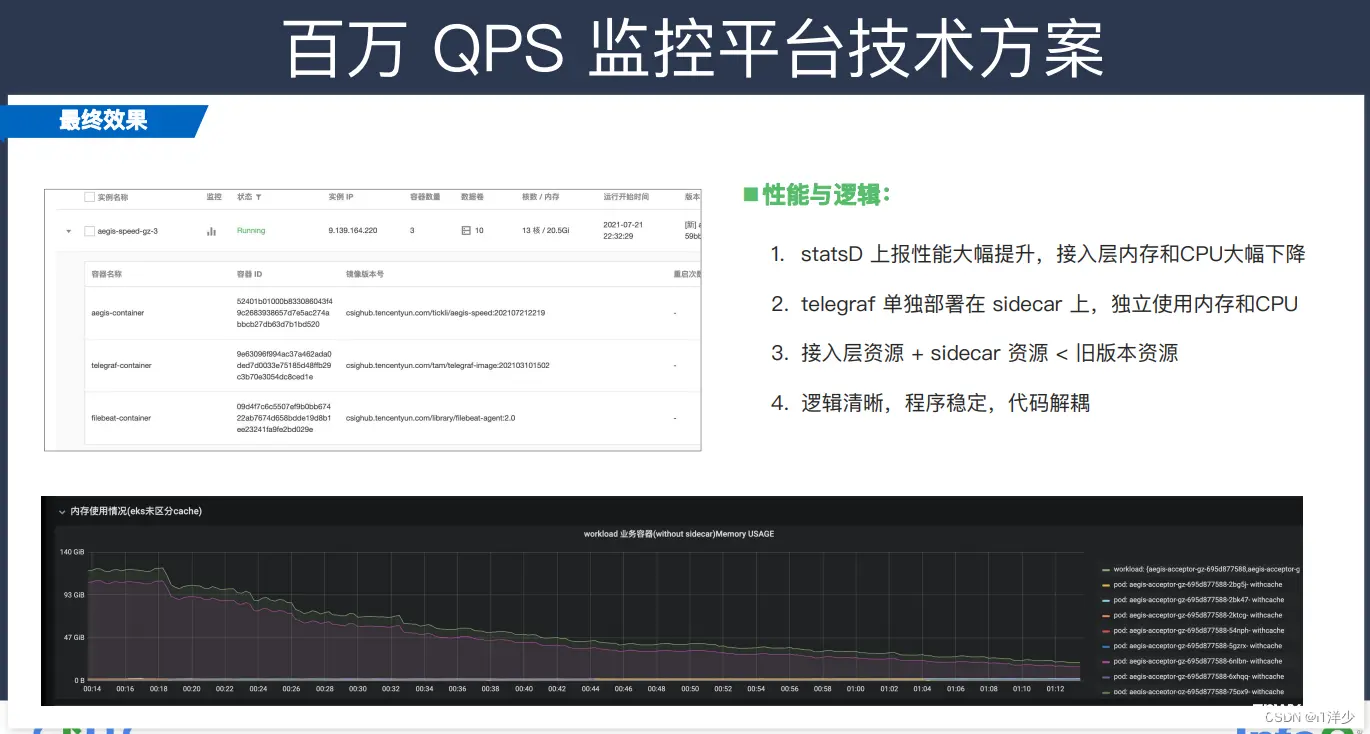Click the 运行开始时间 column header
Viewport: 1370px width, 734px height.
click(x=626, y=197)
